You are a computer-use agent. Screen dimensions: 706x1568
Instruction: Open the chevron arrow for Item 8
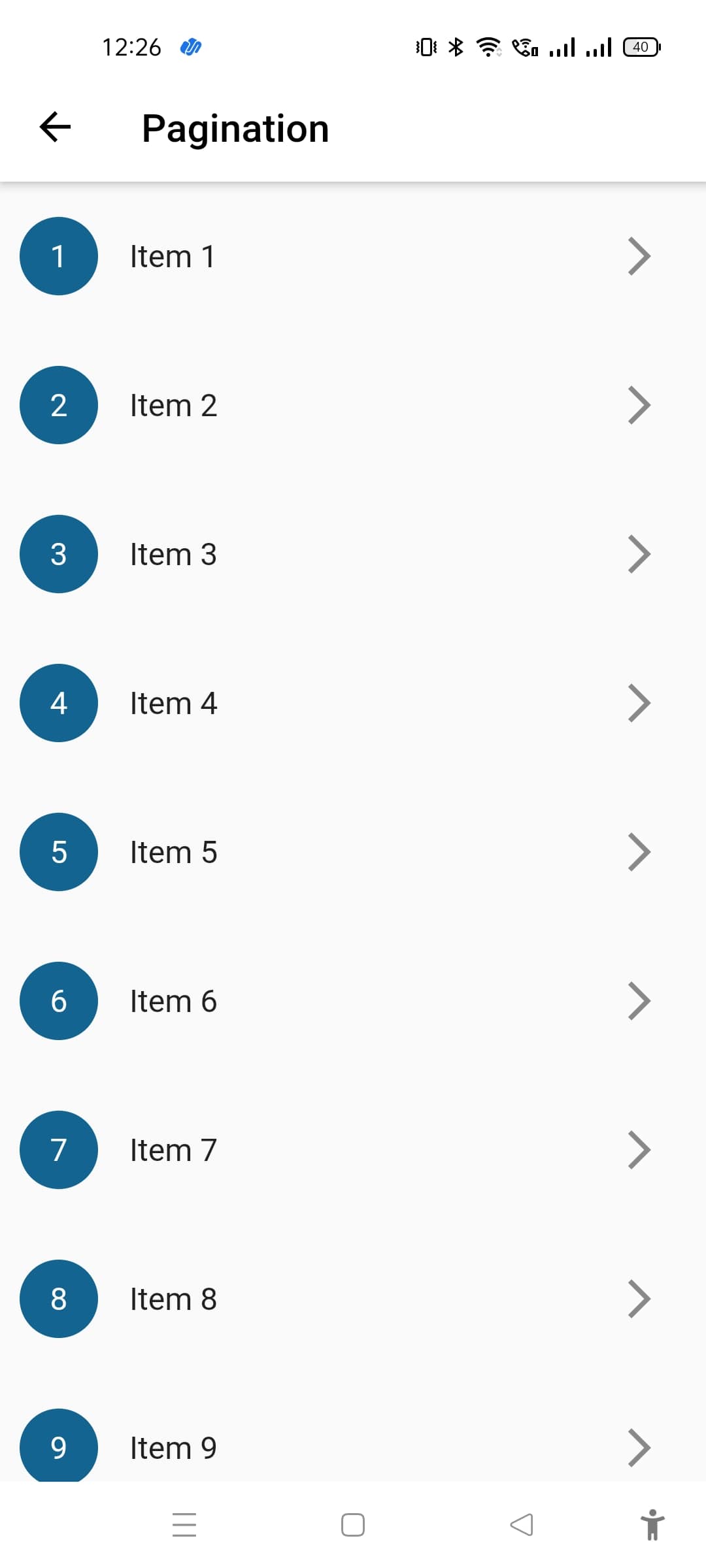click(x=639, y=1299)
